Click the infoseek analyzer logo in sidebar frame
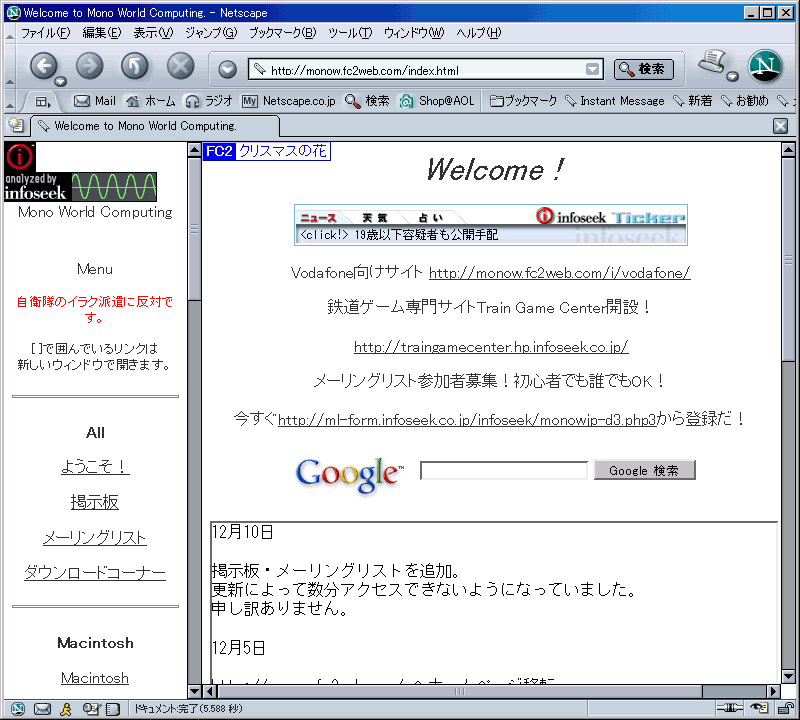 pos(81,171)
